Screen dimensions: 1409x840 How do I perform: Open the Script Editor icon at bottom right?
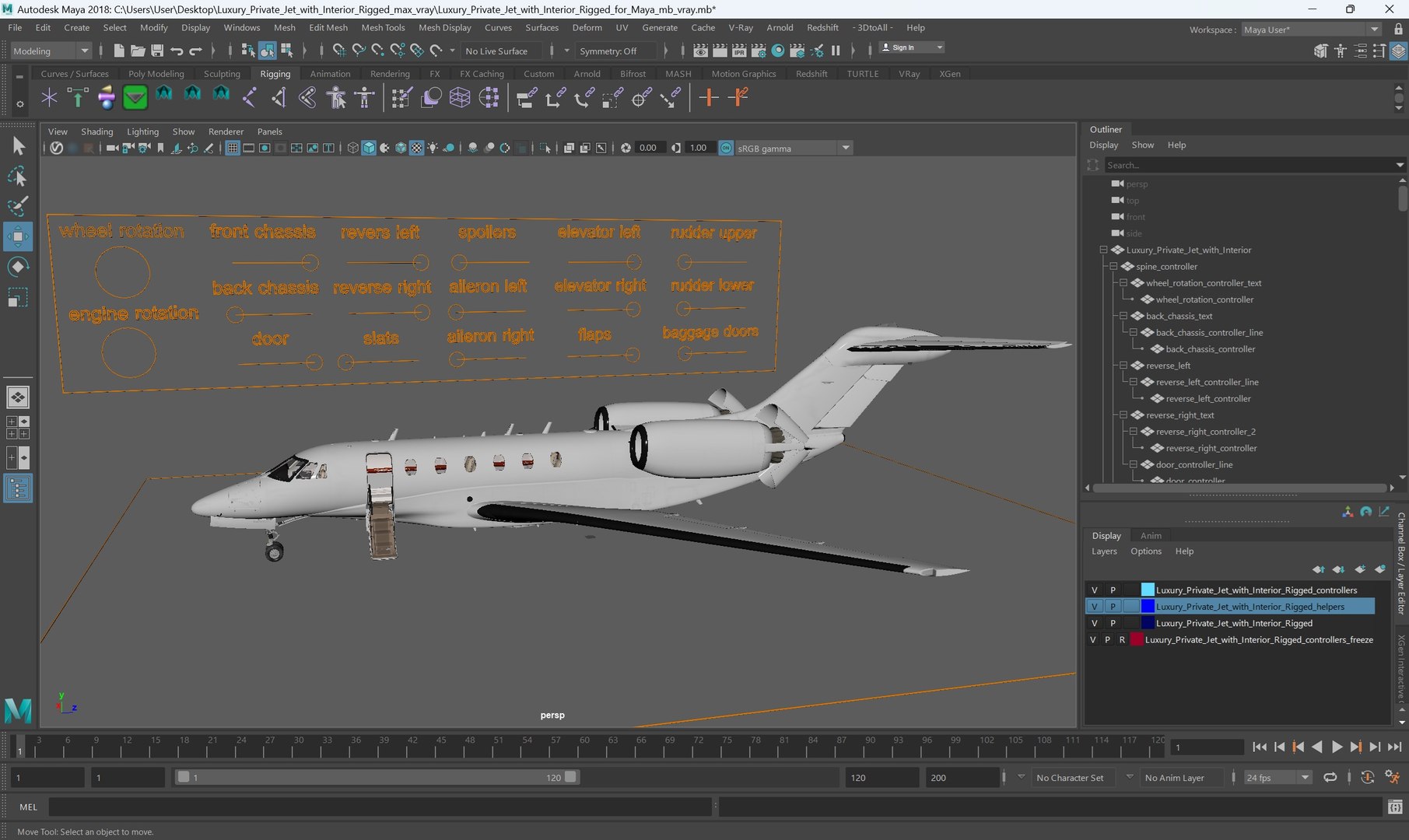1395,807
